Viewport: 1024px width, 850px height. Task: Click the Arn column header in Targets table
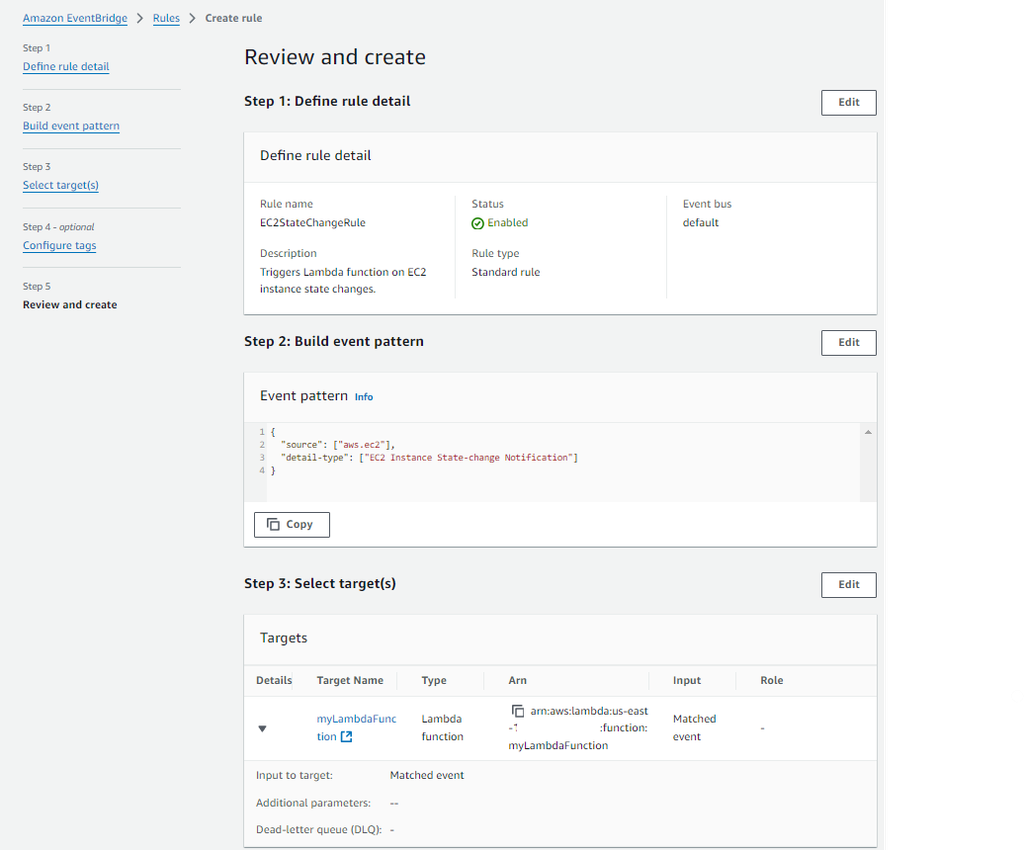coord(518,680)
